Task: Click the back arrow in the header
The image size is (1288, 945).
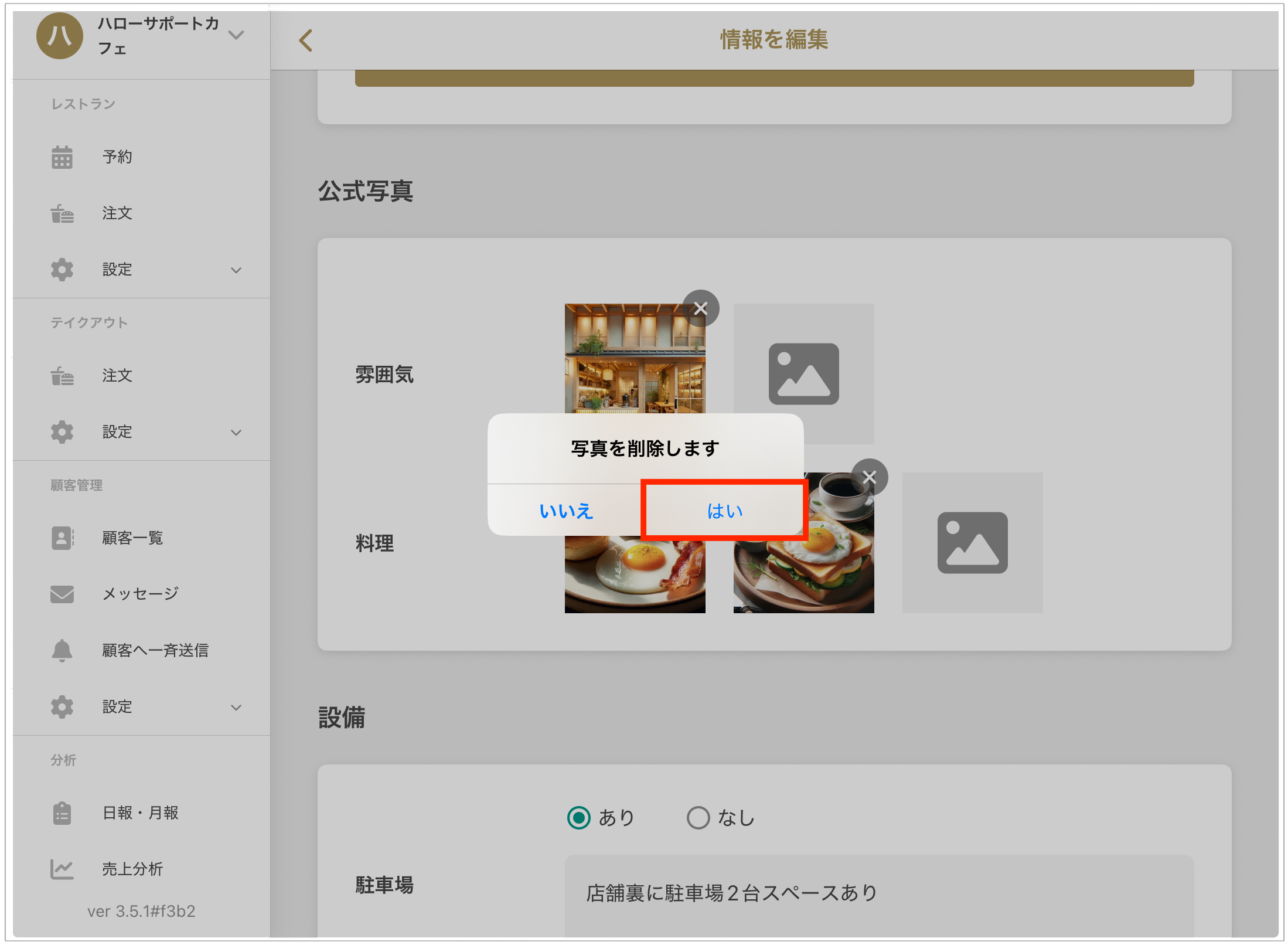Action: (305, 40)
